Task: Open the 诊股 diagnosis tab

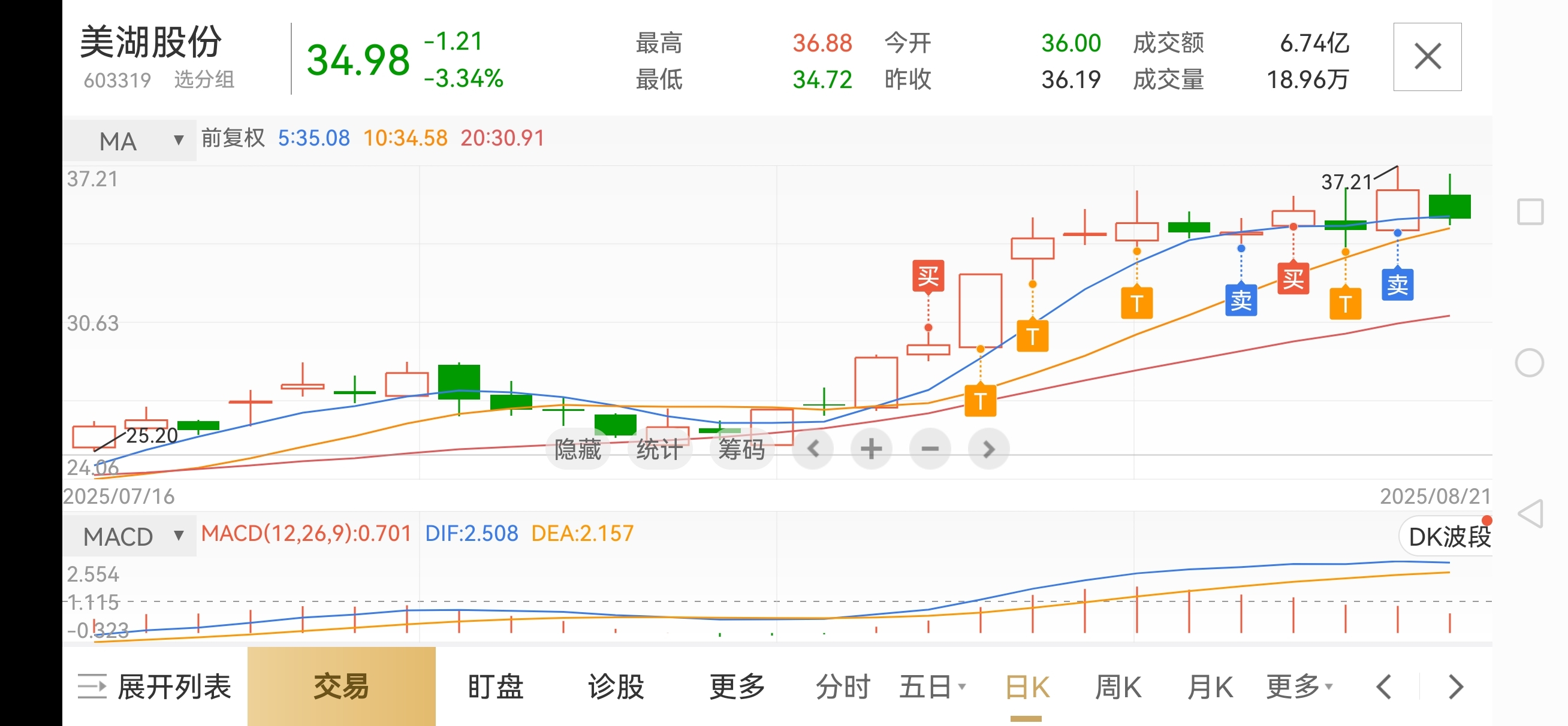Action: [x=616, y=687]
